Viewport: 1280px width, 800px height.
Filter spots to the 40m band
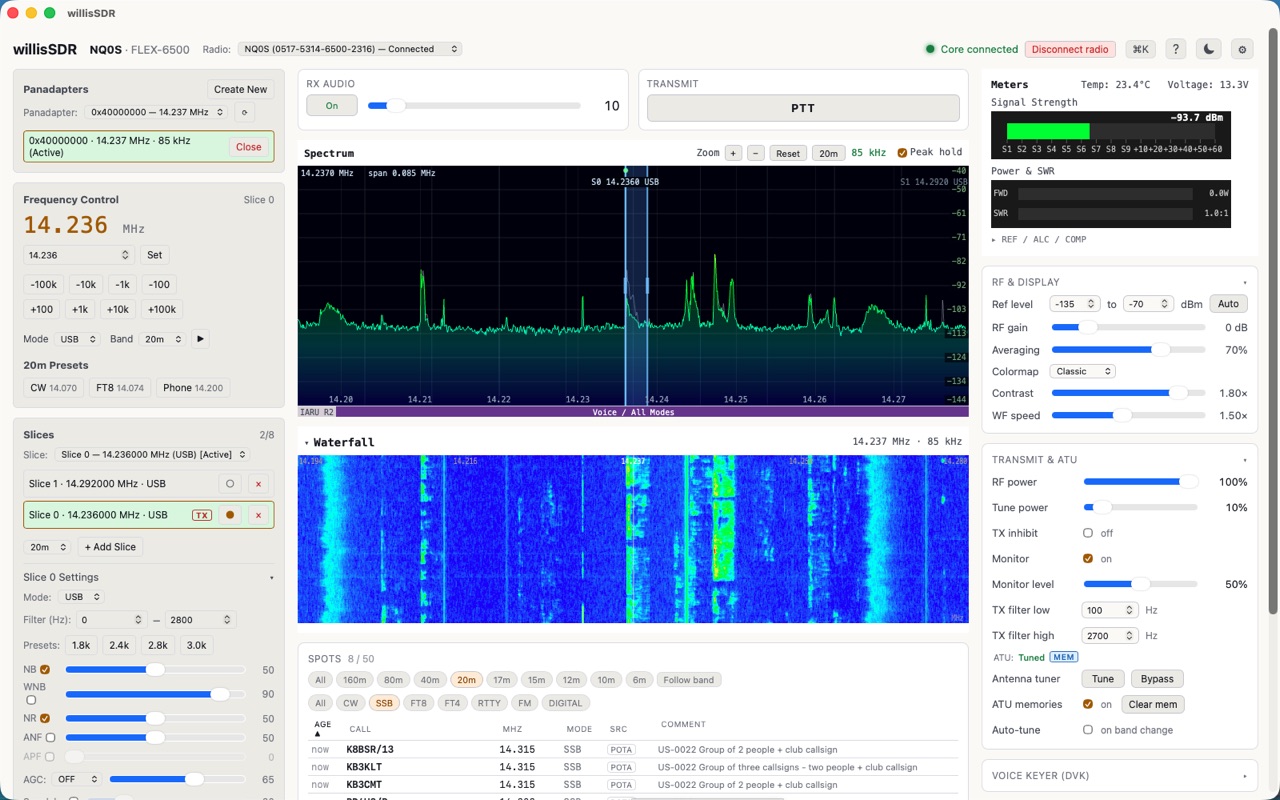click(428, 680)
